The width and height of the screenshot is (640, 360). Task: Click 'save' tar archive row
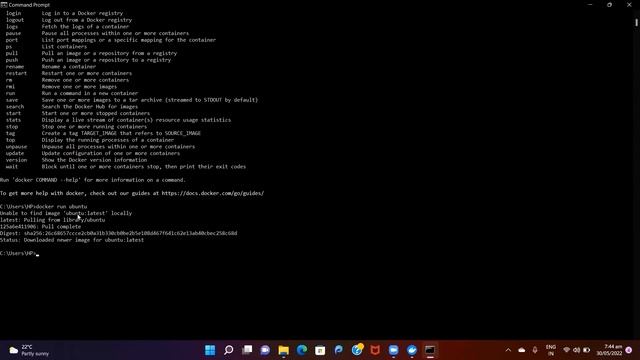point(132,100)
